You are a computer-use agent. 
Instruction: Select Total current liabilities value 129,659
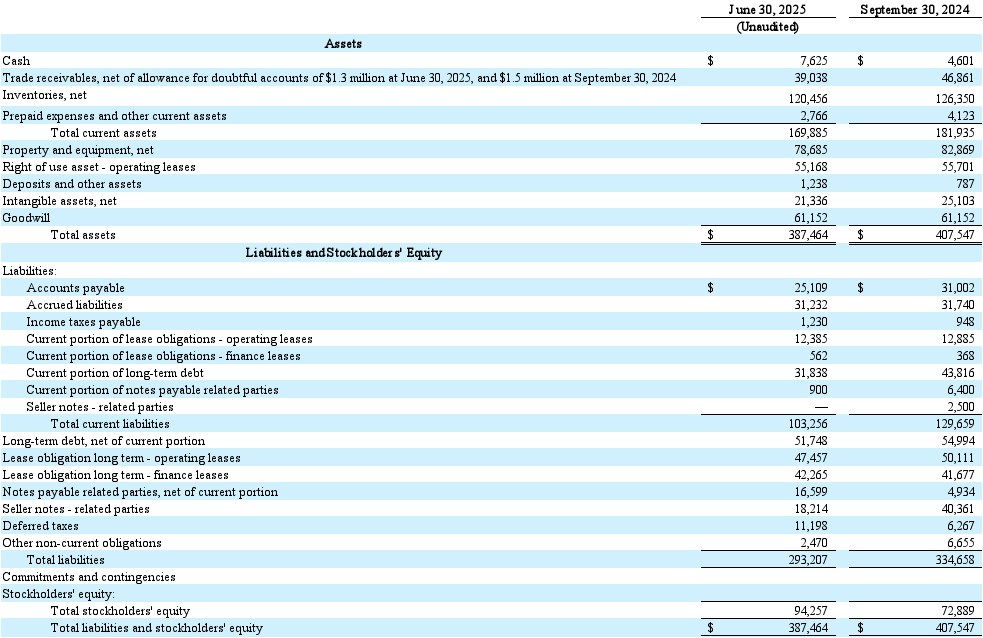[x=953, y=424]
